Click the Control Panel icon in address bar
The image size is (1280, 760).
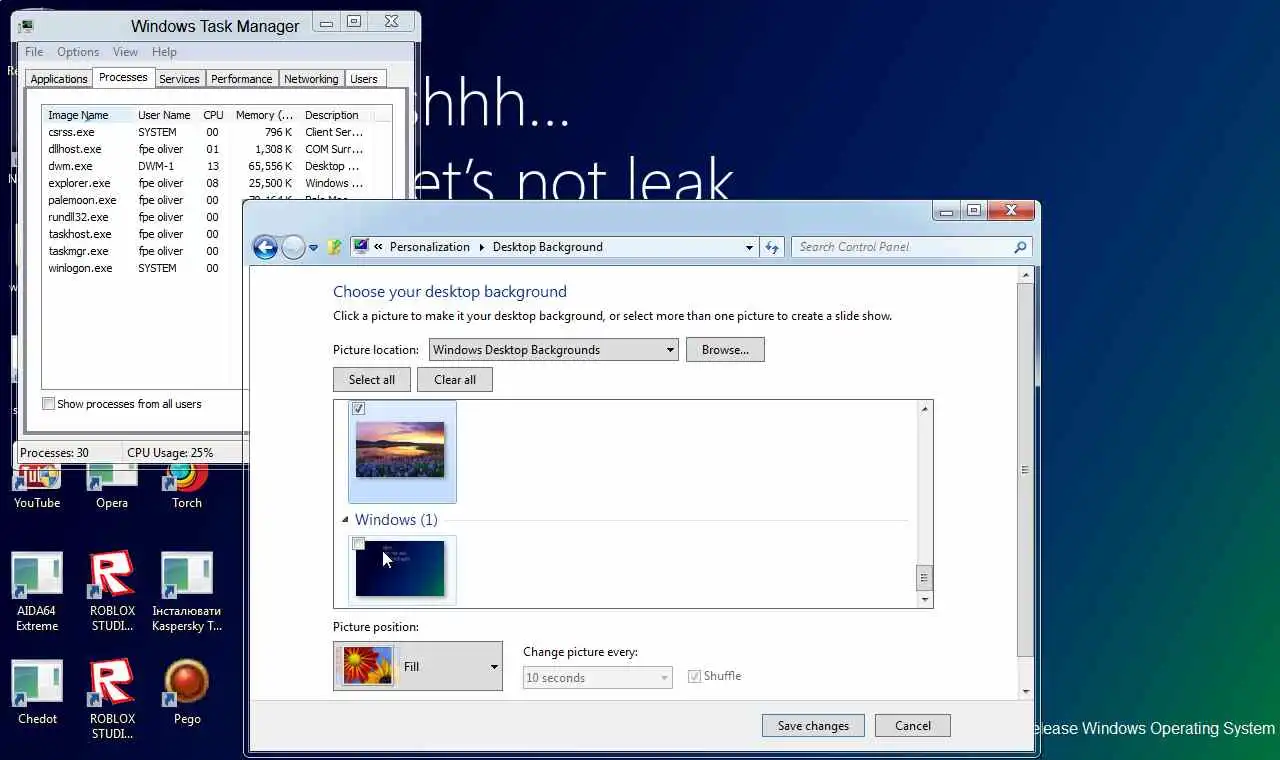pyautogui.click(x=361, y=247)
